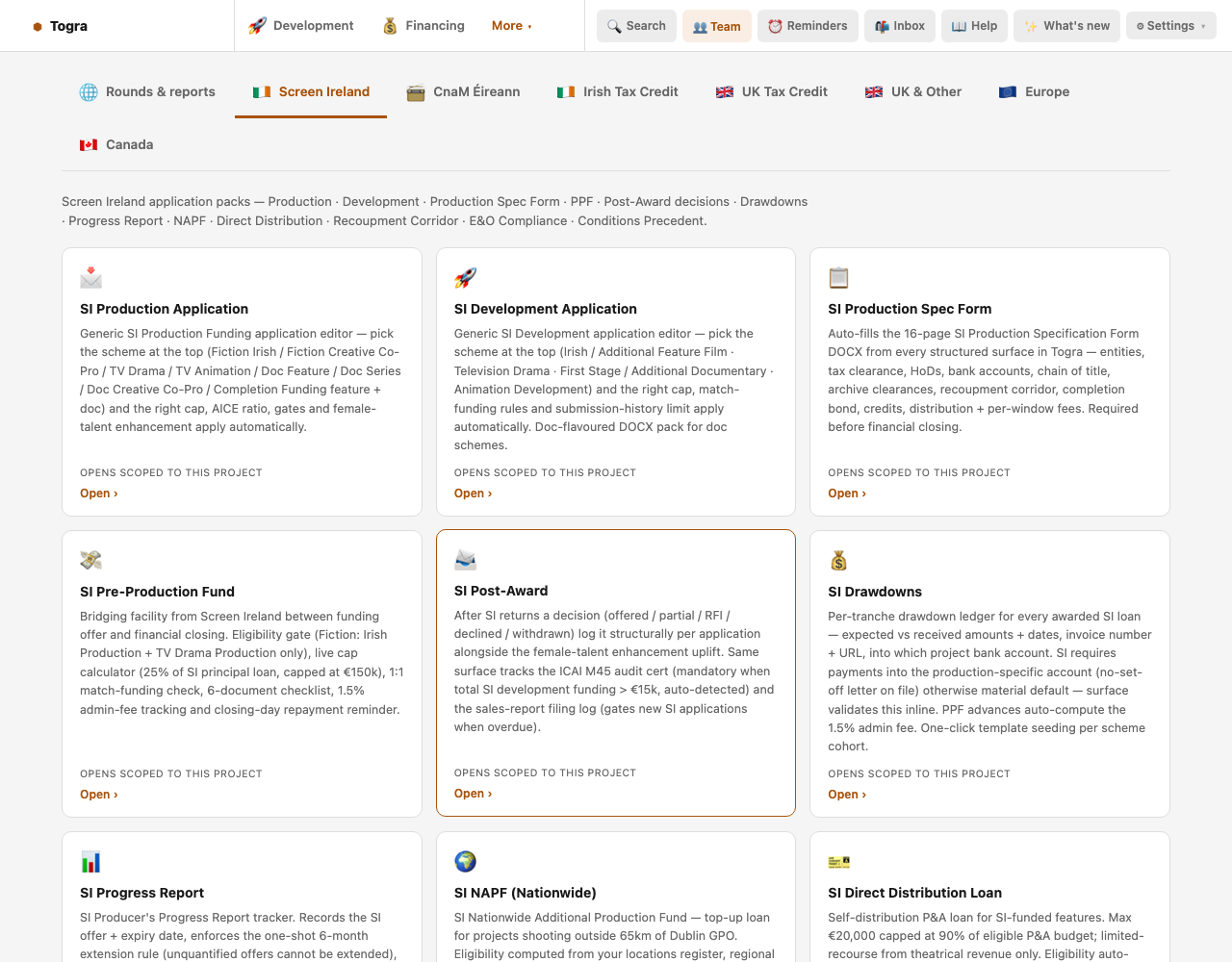Click the globe icon on SI NAPF card
Screen dimensions: 1232x962
tap(466, 861)
